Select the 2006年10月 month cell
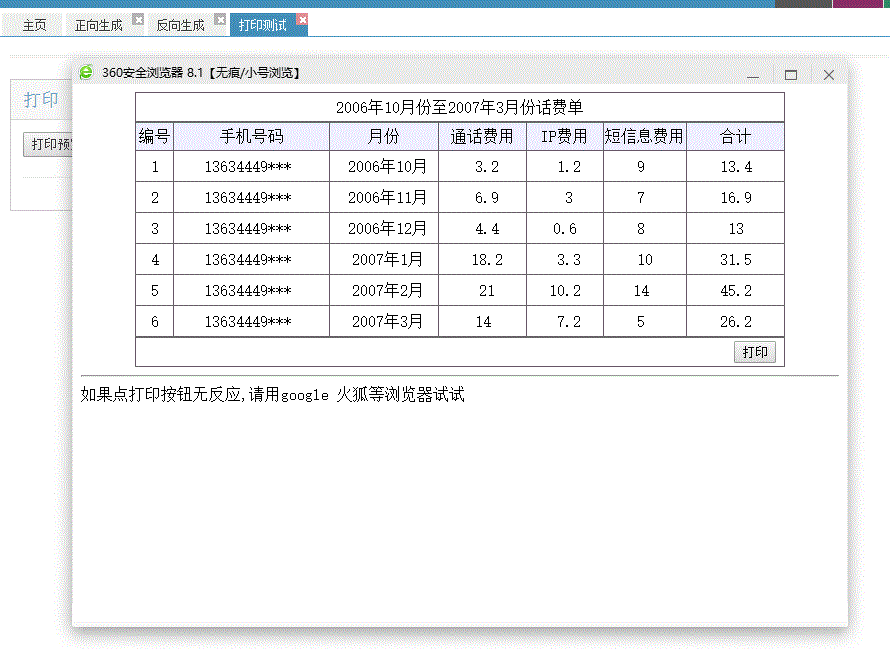 (384, 166)
